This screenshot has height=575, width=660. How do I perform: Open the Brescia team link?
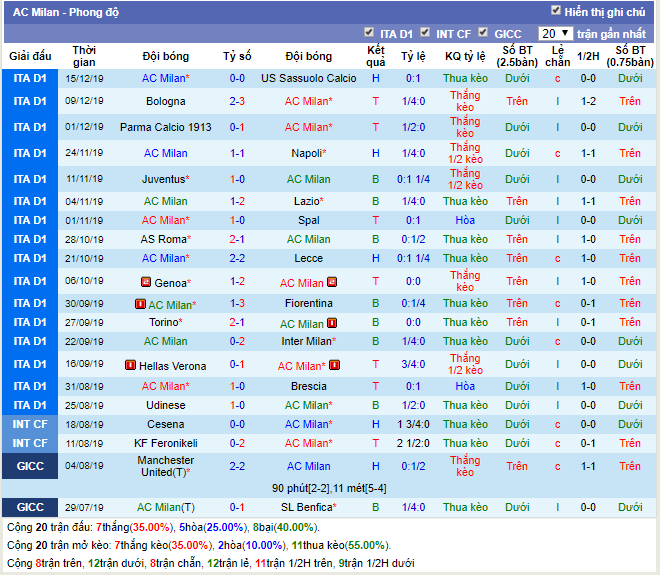point(309,386)
